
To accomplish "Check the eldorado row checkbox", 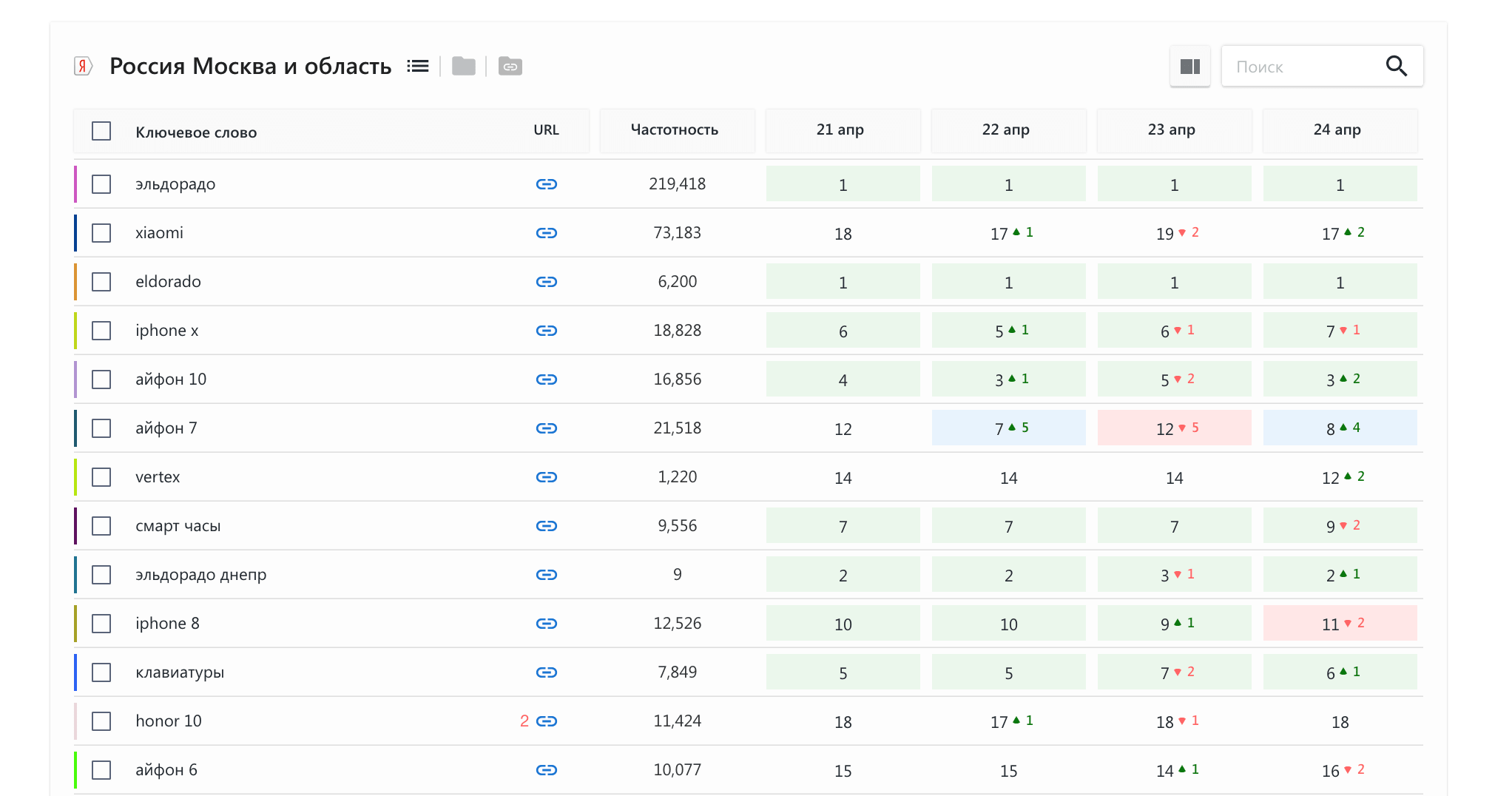I will tap(101, 282).
